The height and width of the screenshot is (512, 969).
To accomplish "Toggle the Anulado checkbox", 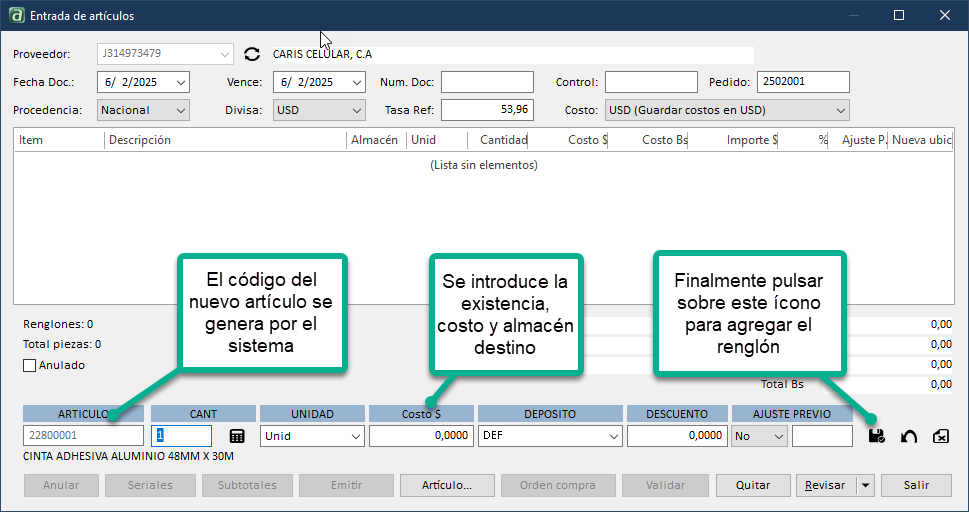I will pos(29,365).
